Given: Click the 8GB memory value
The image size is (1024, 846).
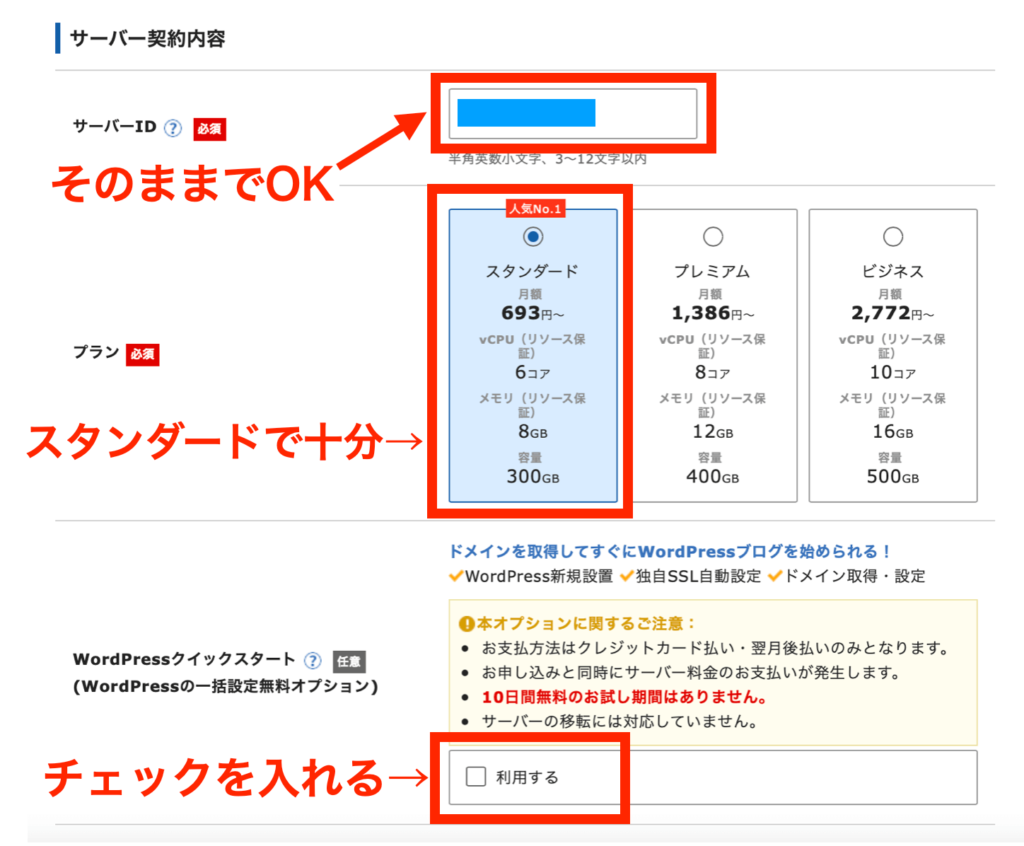Looking at the screenshot, I should tap(533, 432).
